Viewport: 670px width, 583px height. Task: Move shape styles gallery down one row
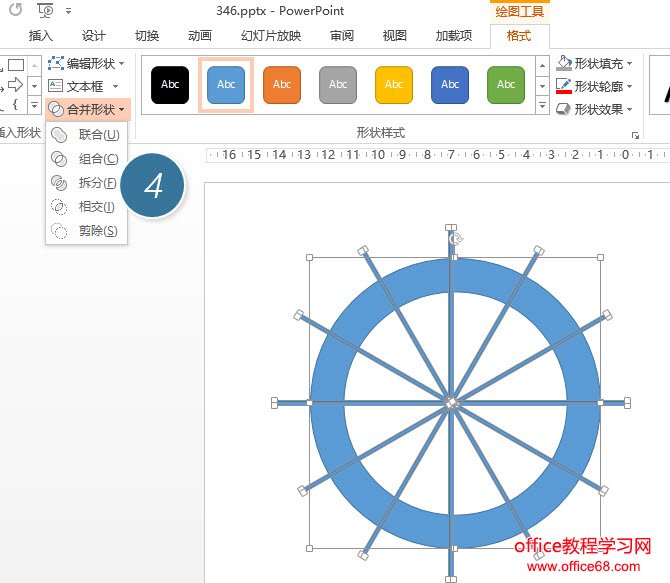542,86
